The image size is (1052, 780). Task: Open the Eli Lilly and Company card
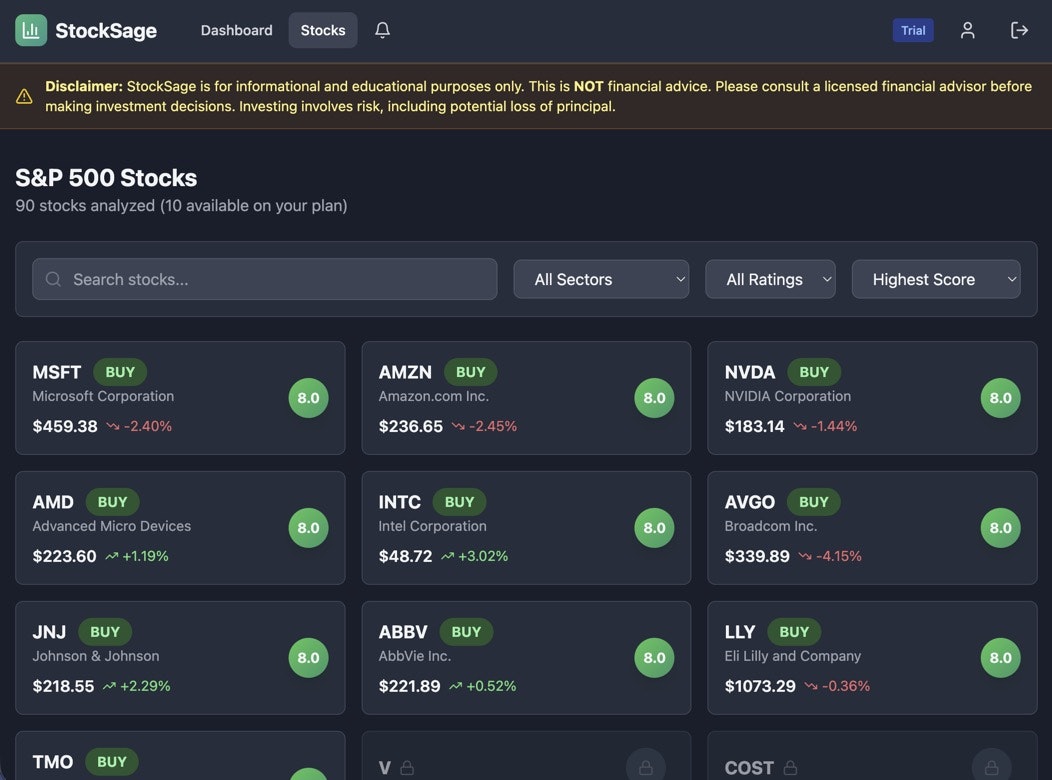[x=872, y=657]
